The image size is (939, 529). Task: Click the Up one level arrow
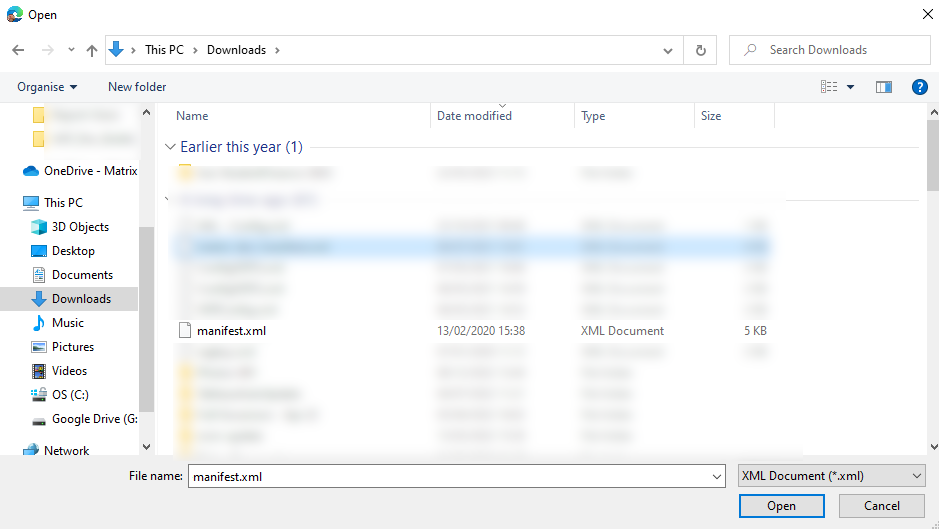(92, 50)
